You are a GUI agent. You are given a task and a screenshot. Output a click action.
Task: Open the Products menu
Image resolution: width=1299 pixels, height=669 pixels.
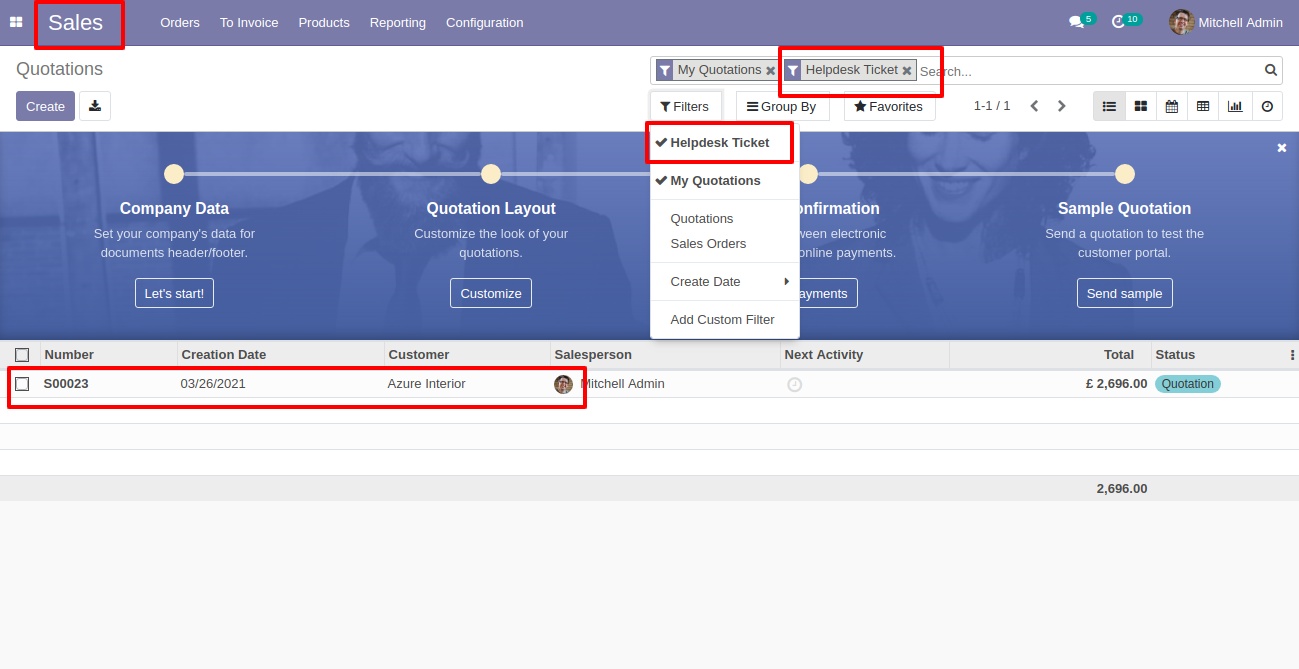point(324,22)
